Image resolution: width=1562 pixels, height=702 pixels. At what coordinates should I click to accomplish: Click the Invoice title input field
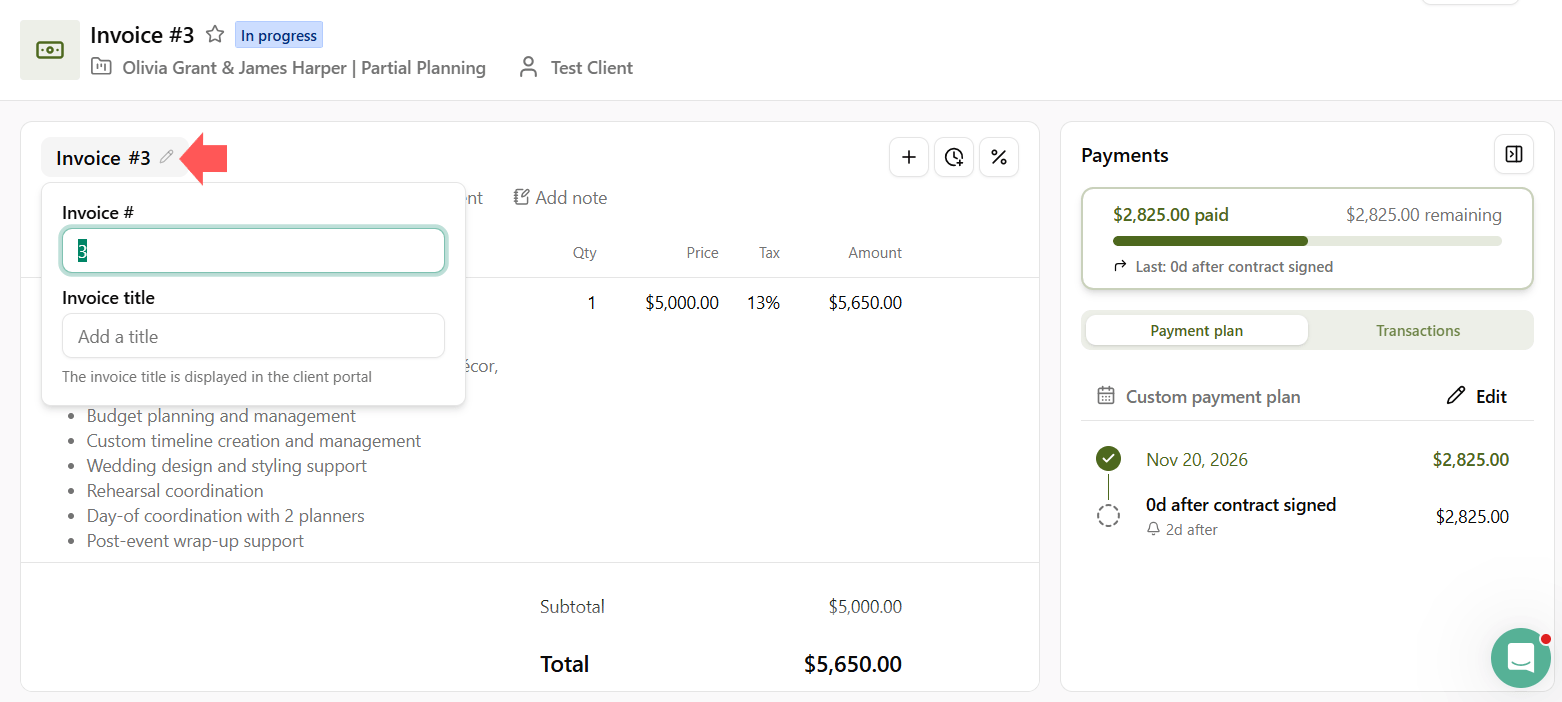tap(253, 336)
